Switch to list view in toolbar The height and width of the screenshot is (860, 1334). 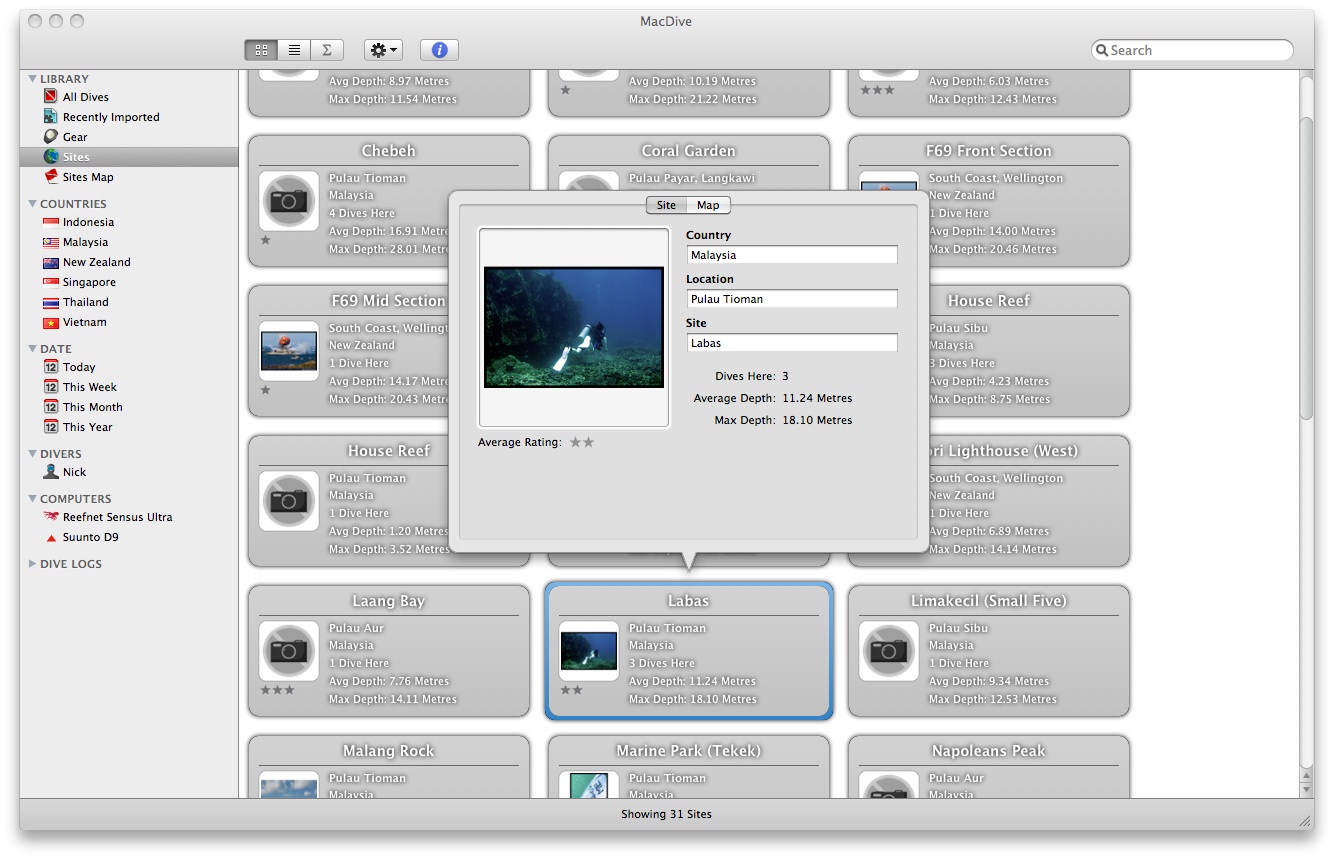[294, 50]
